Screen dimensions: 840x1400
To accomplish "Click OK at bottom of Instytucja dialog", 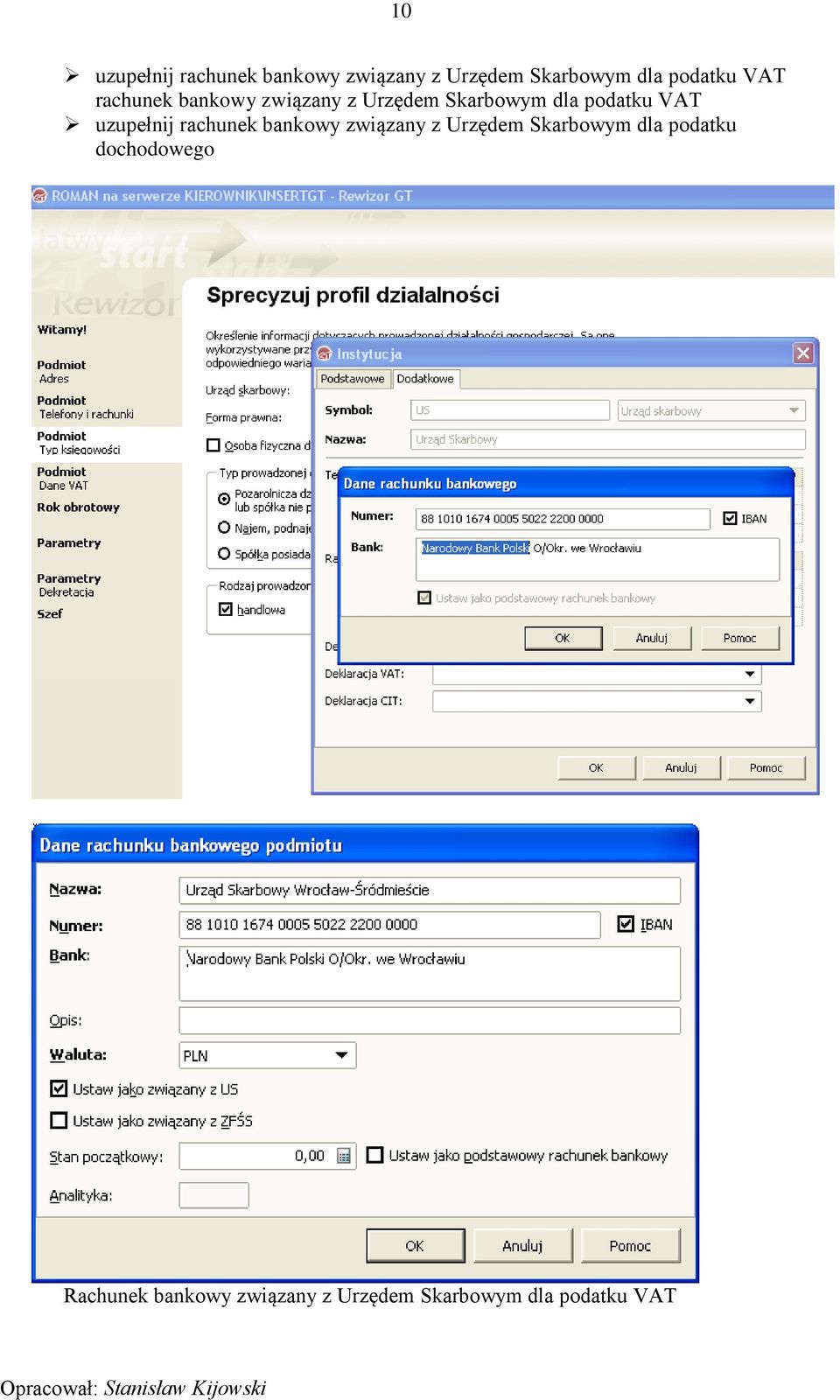I will coord(596,768).
